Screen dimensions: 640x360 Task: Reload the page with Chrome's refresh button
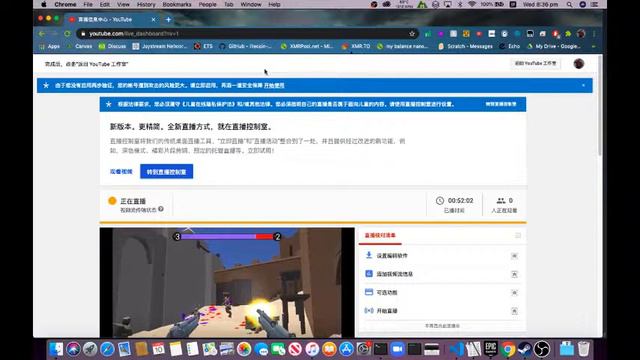tap(67, 33)
